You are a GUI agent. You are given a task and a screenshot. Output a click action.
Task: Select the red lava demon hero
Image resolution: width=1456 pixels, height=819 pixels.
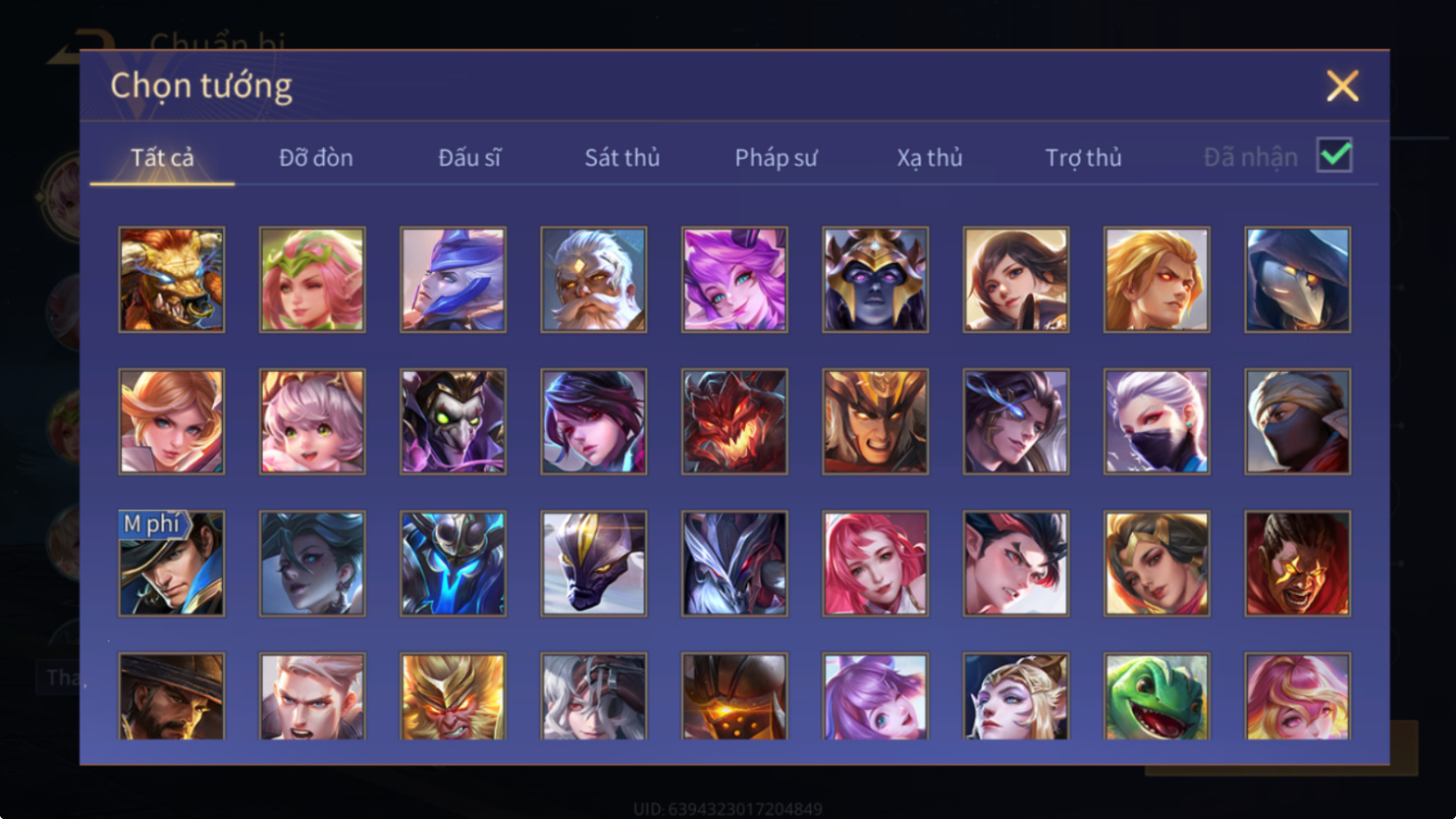click(734, 421)
